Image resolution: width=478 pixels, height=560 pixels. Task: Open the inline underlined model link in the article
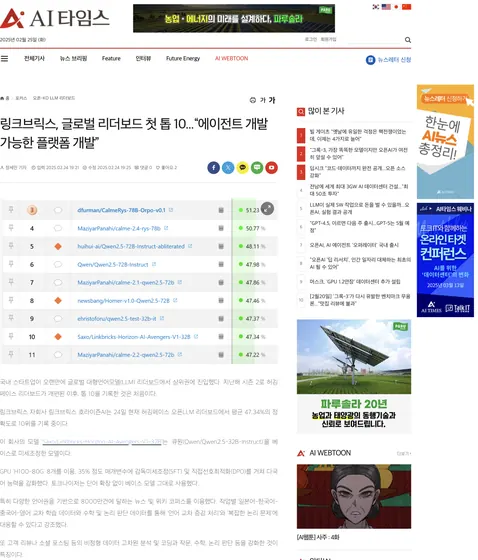(x=102, y=442)
